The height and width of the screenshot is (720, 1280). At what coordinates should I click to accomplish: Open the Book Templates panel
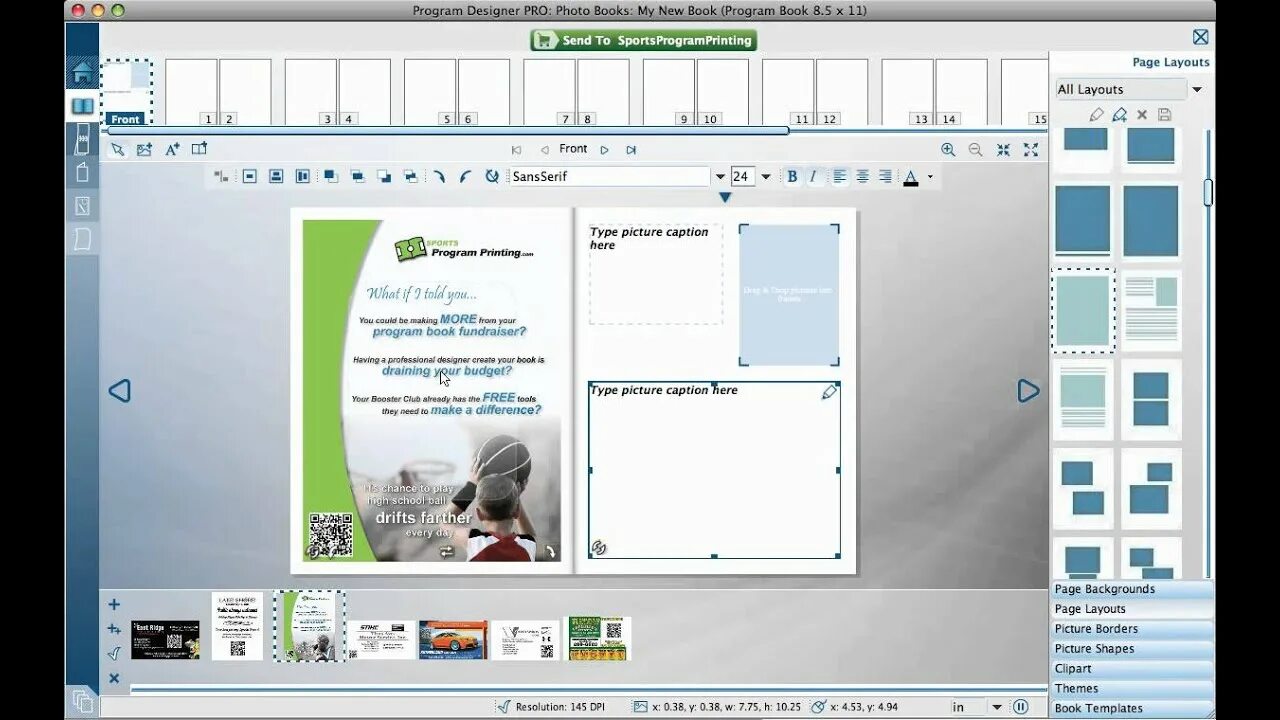coord(1131,708)
